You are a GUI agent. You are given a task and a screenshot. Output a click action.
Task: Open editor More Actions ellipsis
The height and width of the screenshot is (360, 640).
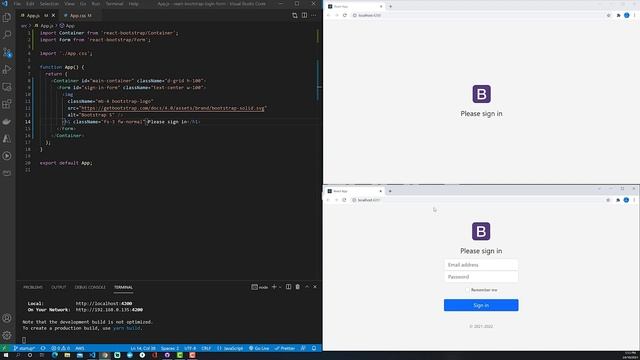[x=313, y=16]
